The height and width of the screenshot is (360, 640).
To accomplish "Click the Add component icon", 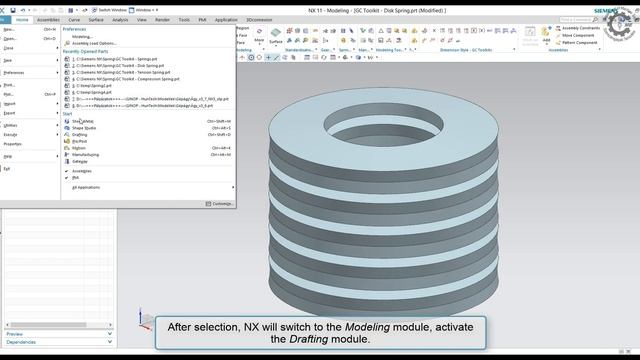I will point(546,36).
